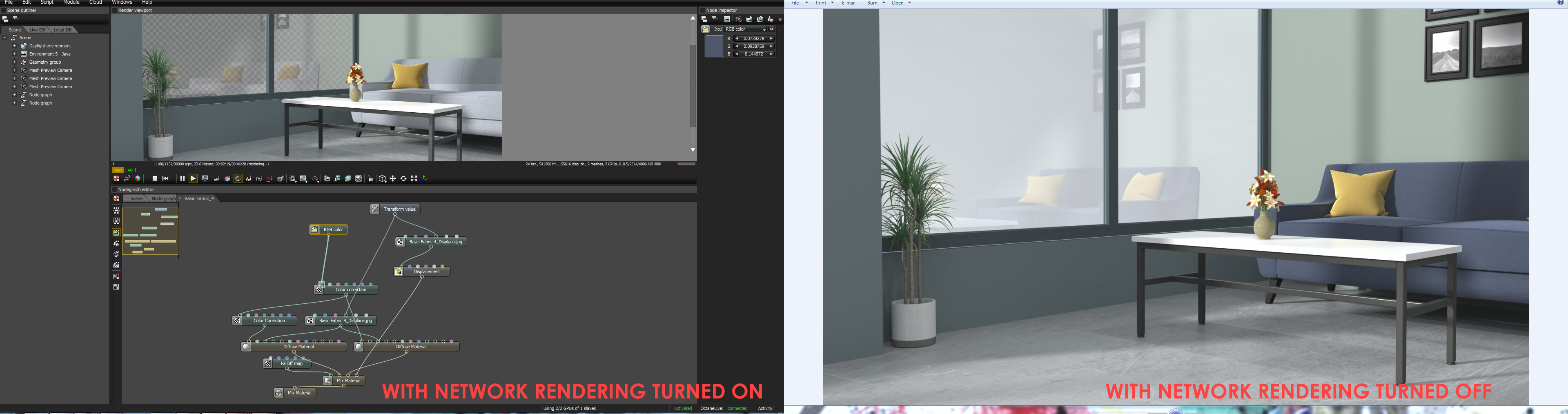Click copy render to clipboard icon
This screenshot has width=1568, height=414.
coord(327,178)
